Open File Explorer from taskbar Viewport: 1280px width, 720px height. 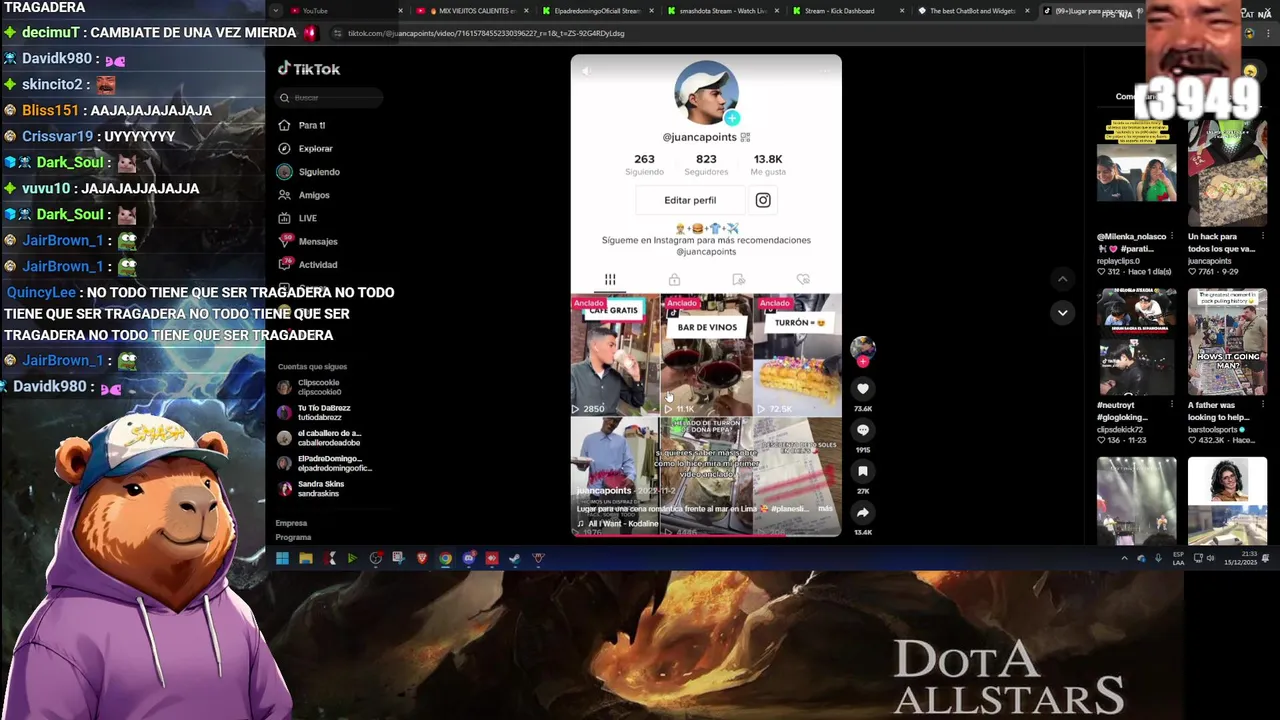tap(306, 558)
